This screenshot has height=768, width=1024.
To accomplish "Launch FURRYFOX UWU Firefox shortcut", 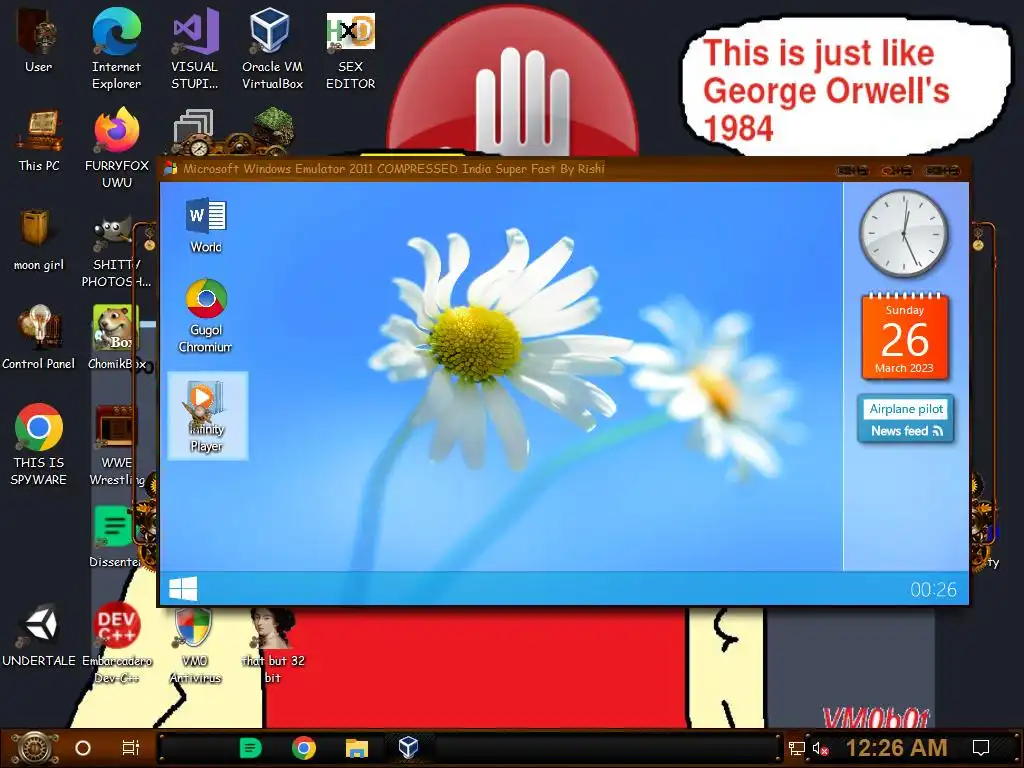I will click(117, 148).
